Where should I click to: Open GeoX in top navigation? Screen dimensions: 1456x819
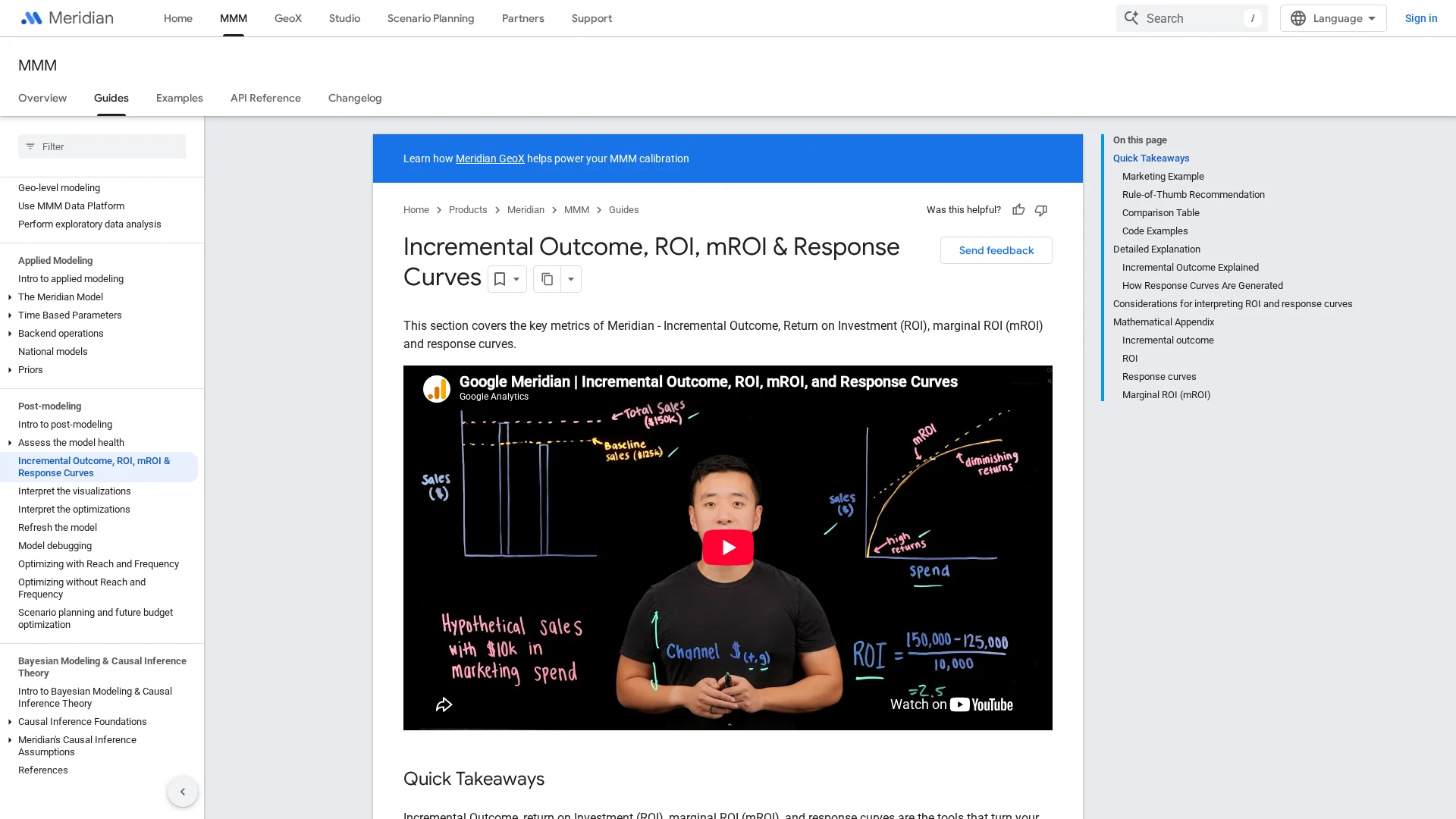click(x=288, y=18)
